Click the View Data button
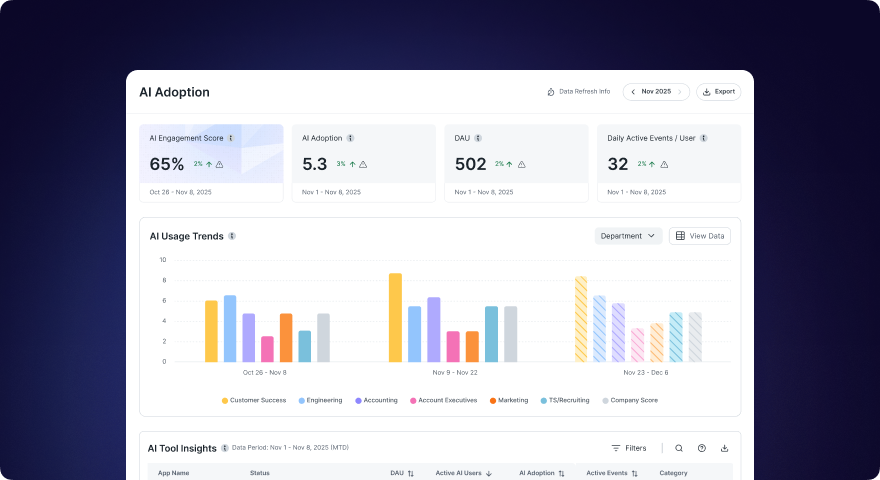 point(700,236)
